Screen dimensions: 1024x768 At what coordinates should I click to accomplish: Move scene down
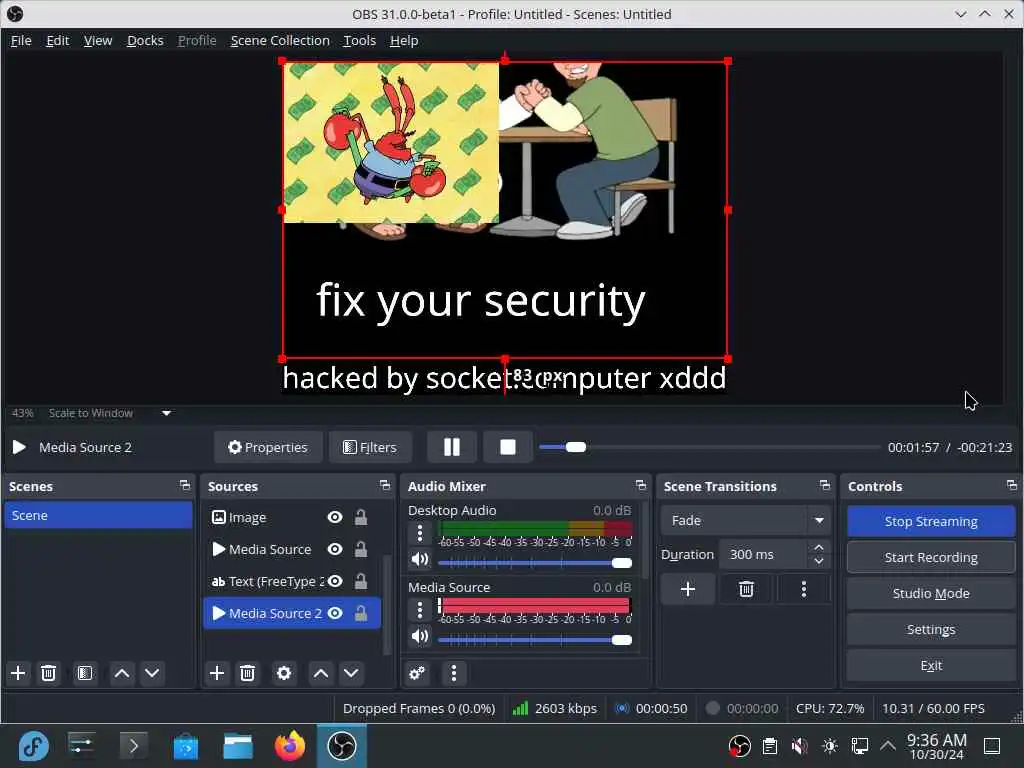point(152,673)
